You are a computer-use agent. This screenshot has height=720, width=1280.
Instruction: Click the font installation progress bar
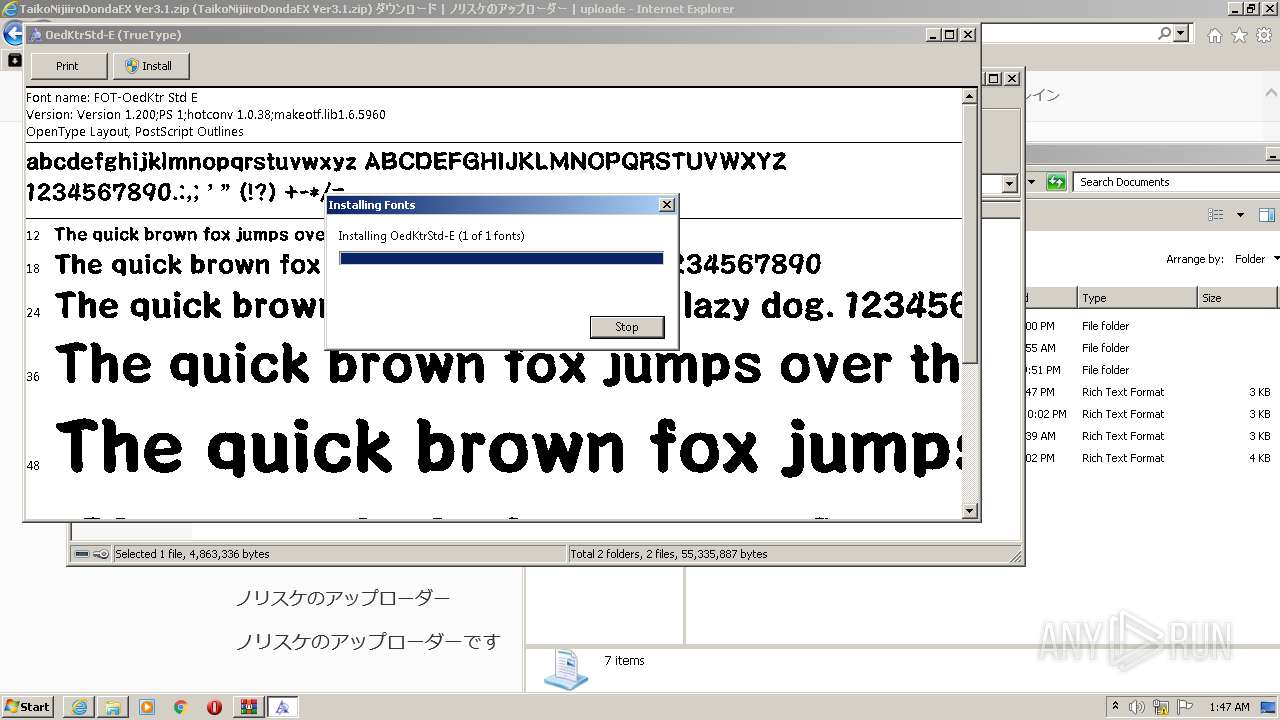coord(501,258)
